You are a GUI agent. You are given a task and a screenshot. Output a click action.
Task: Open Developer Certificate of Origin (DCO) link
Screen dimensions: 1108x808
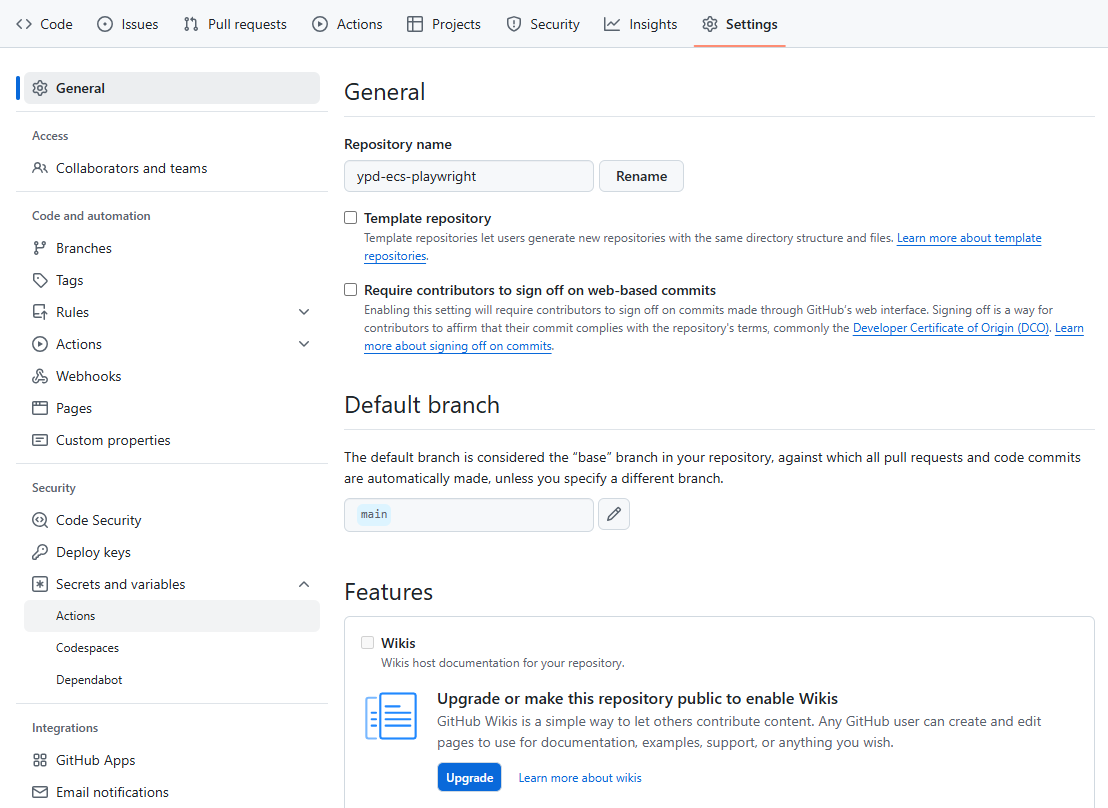[x=951, y=328]
